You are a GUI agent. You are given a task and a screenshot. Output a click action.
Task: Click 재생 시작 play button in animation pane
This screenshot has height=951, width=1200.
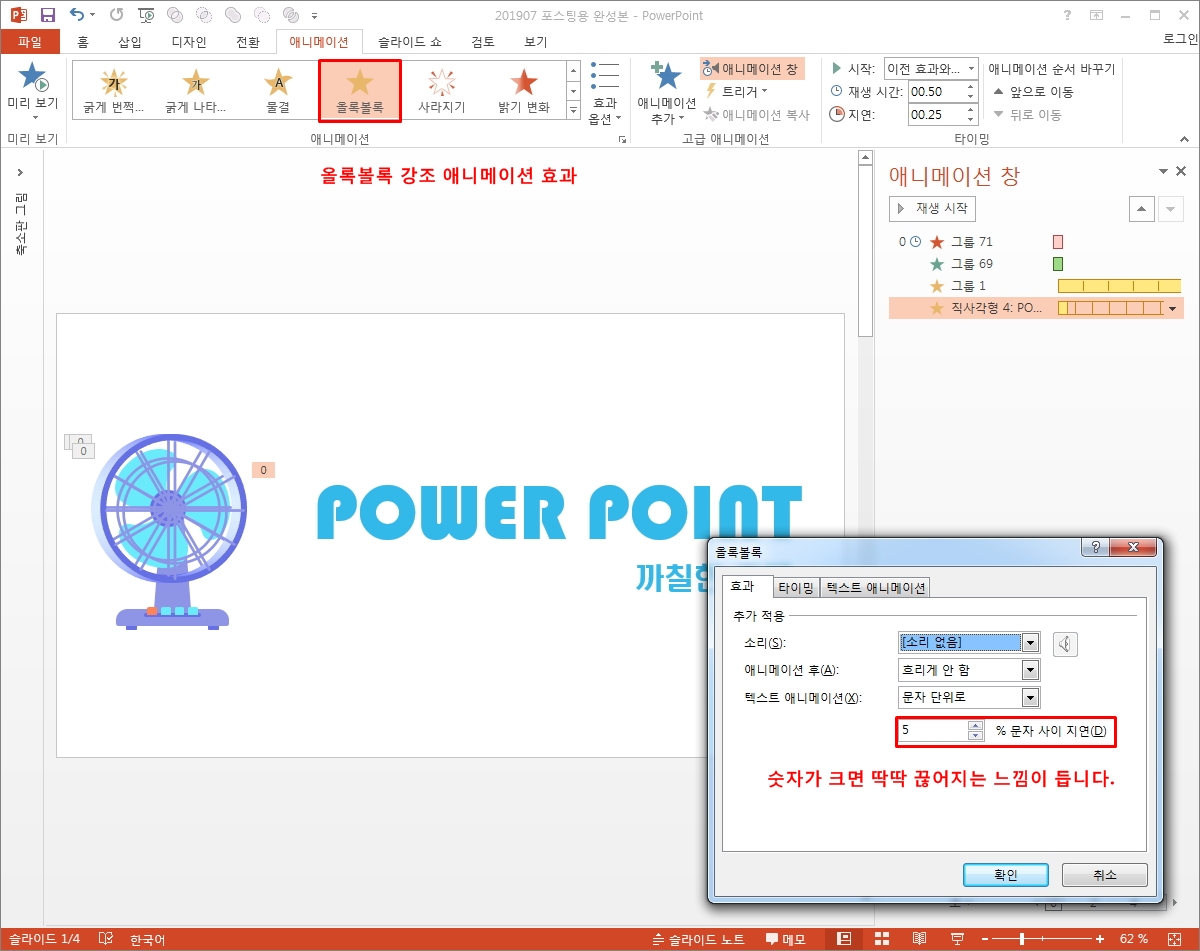(x=932, y=208)
